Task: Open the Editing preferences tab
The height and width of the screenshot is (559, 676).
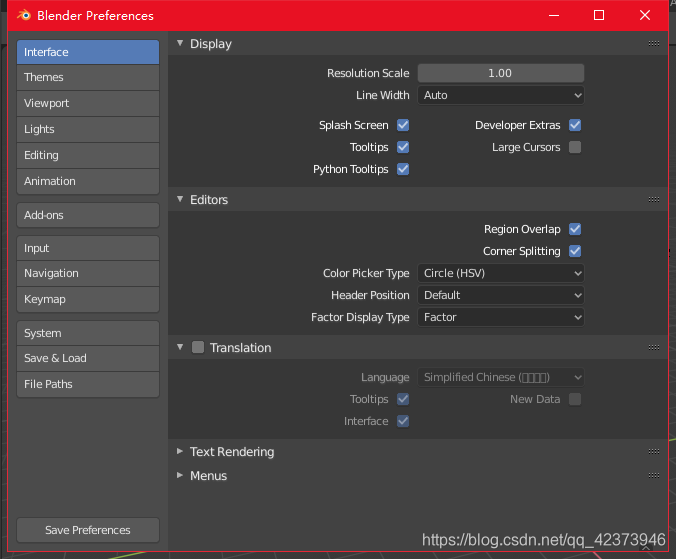Action: [x=88, y=156]
